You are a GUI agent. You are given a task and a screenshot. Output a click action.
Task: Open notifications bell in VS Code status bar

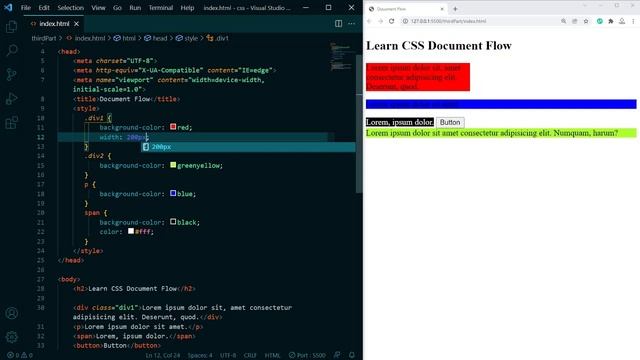(351, 355)
